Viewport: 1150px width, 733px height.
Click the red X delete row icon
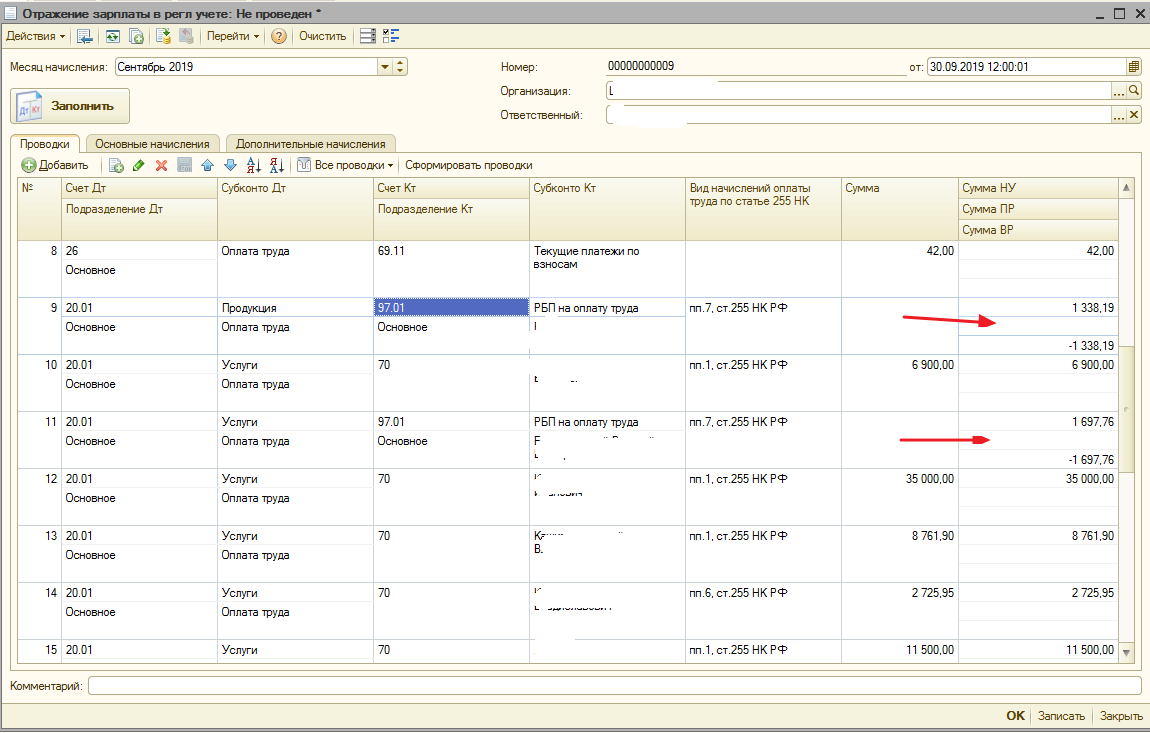pos(161,165)
